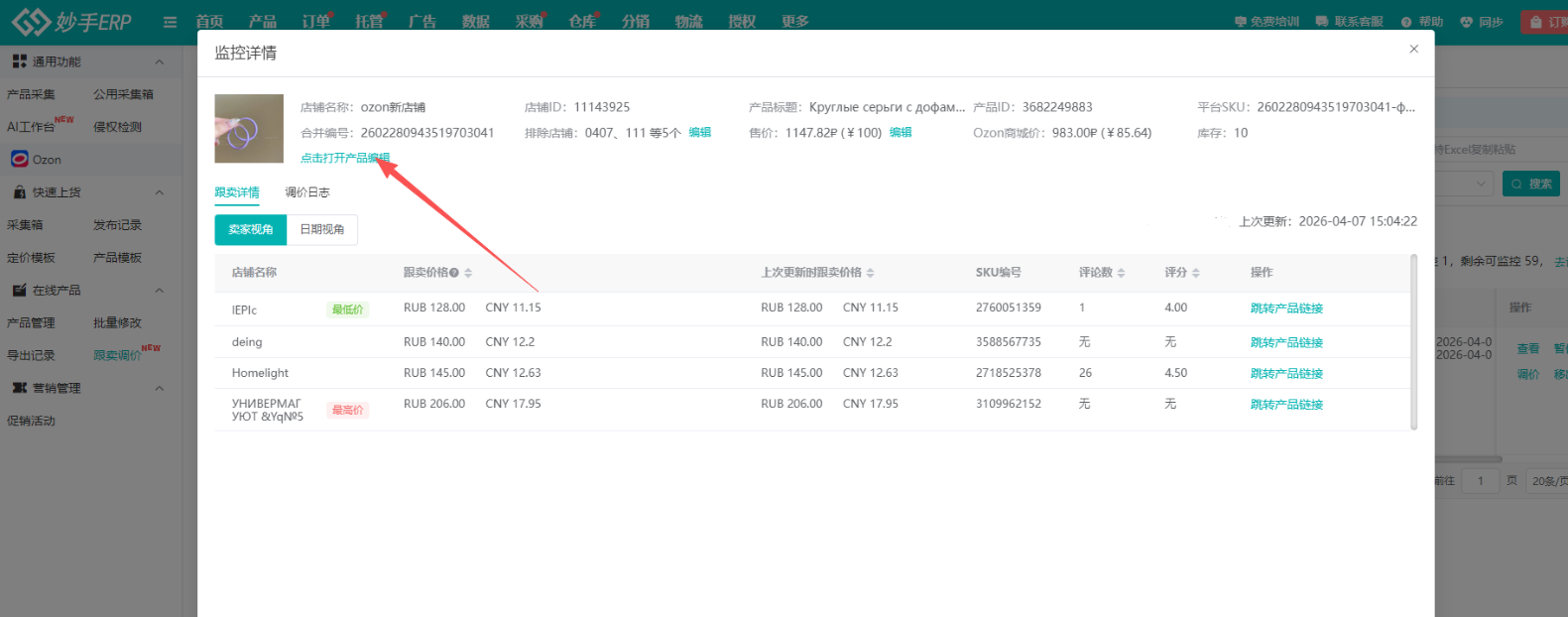Click the product earring thumbnail image
The height and width of the screenshot is (617, 1568).
(x=249, y=128)
